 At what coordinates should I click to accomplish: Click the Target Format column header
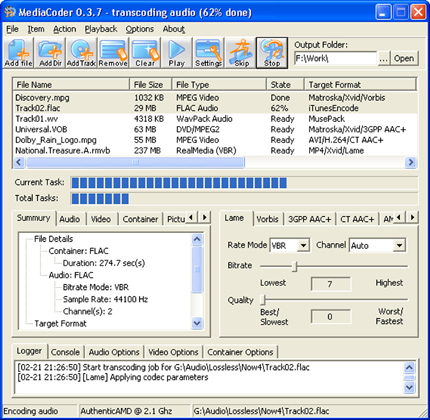pyautogui.click(x=360, y=85)
